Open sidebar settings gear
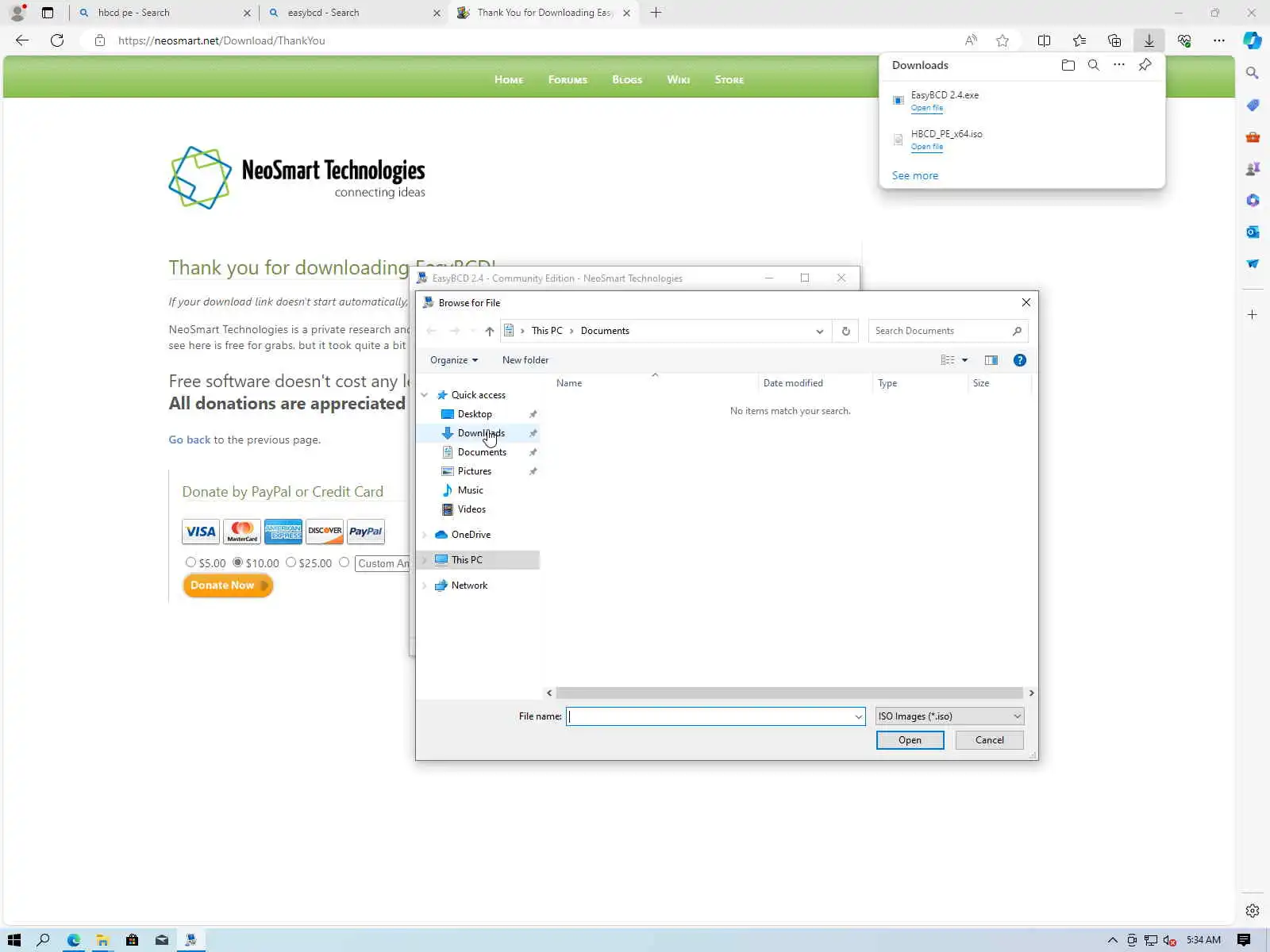1270x952 pixels. pyautogui.click(x=1253, y=911)
